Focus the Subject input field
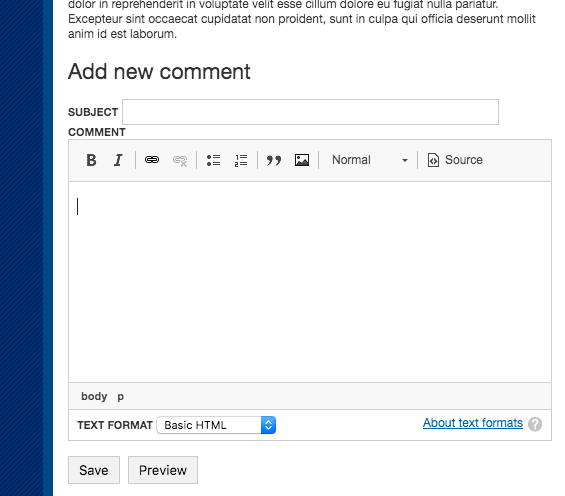The height and width of the screenshot is (496, 565). [x=311, y=112]
